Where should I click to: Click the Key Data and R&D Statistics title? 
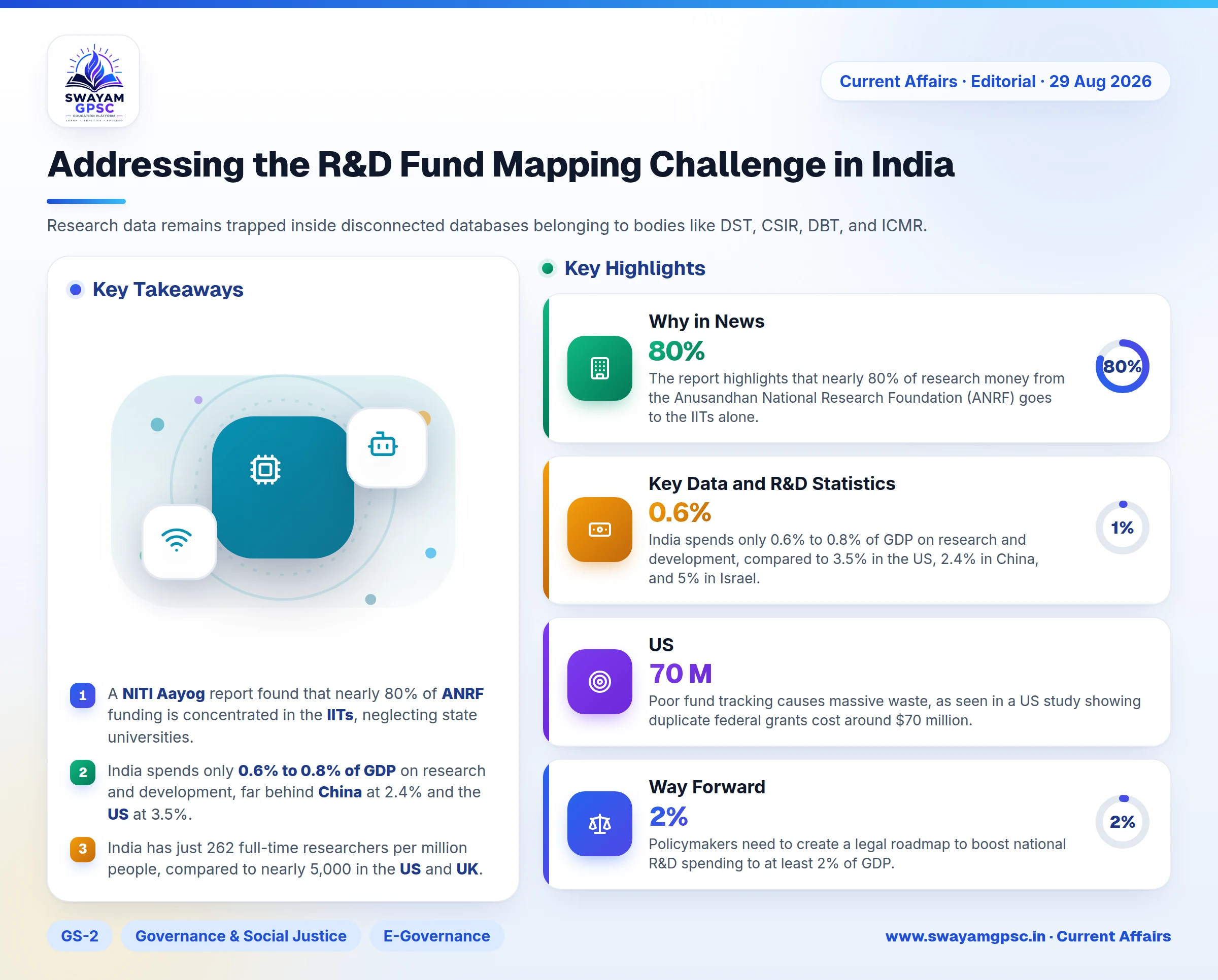(772, 484)
